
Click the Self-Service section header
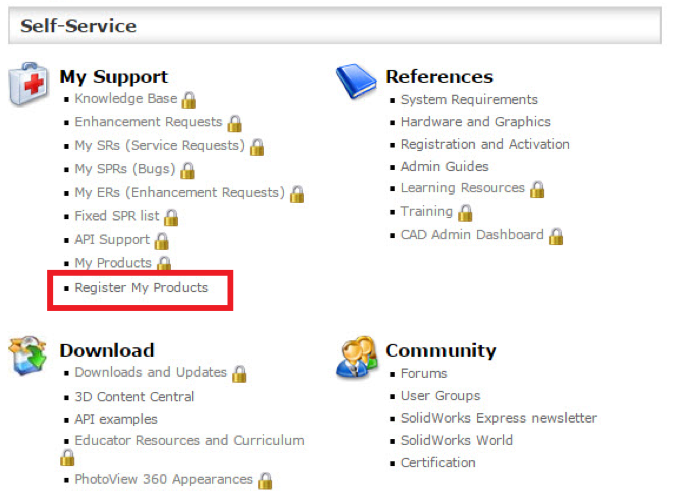79,25
